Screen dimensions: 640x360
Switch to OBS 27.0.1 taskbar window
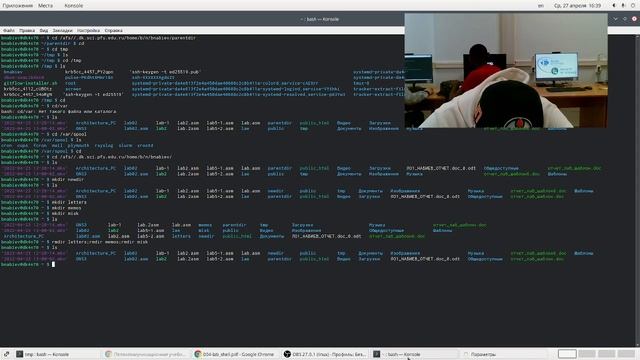325,354
